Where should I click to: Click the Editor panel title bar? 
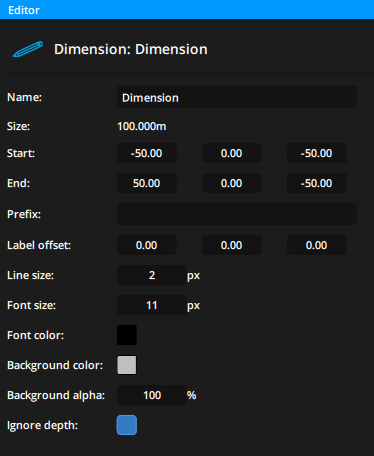pos(187,10)
